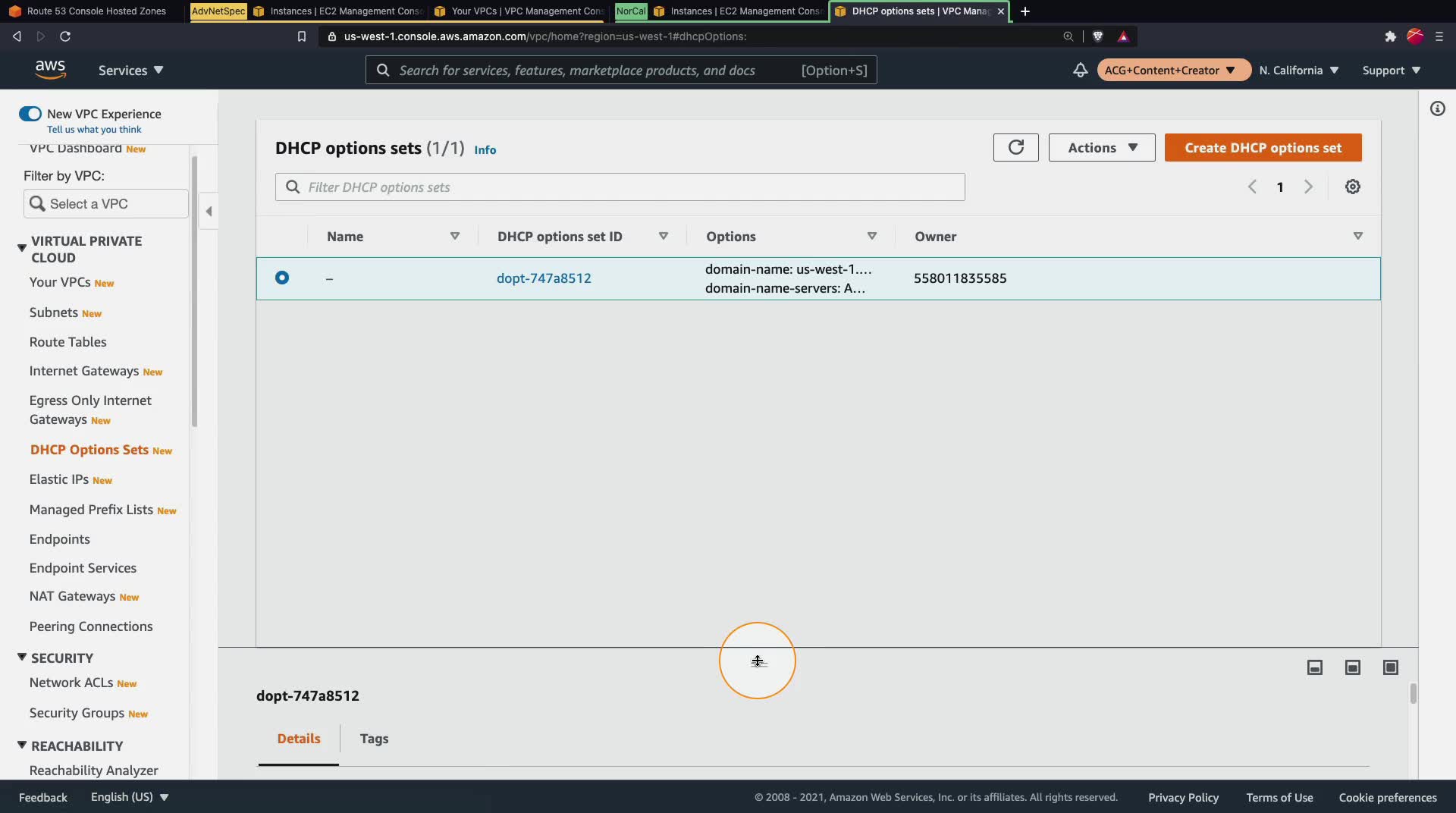The image size is (1456, 813).
Task: Open the Support dropdown menu
Action: pyautogui.click(x=1392, y=71)
